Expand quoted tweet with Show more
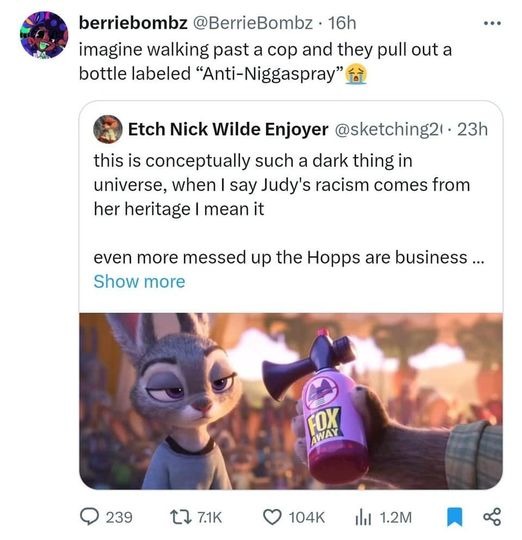Viewport: 522px width, 540px height. pos(139,281)
